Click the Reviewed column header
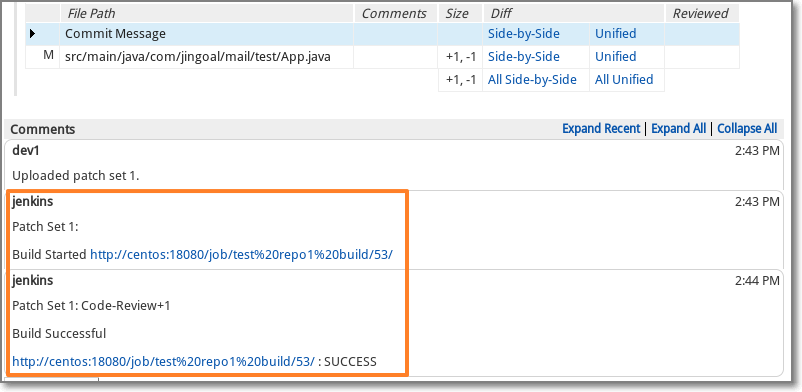This screenshot has width=802, height=392. [x=702, y=14]
